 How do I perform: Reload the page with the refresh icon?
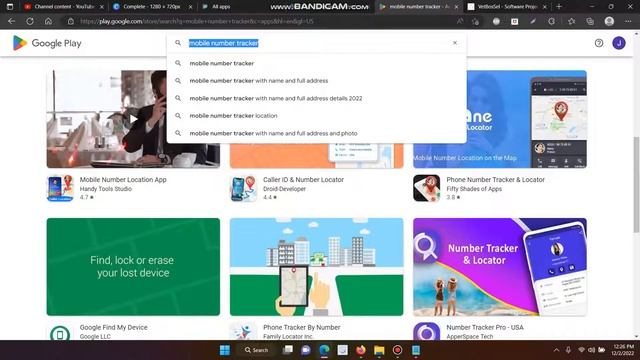(x=30, y=21)
